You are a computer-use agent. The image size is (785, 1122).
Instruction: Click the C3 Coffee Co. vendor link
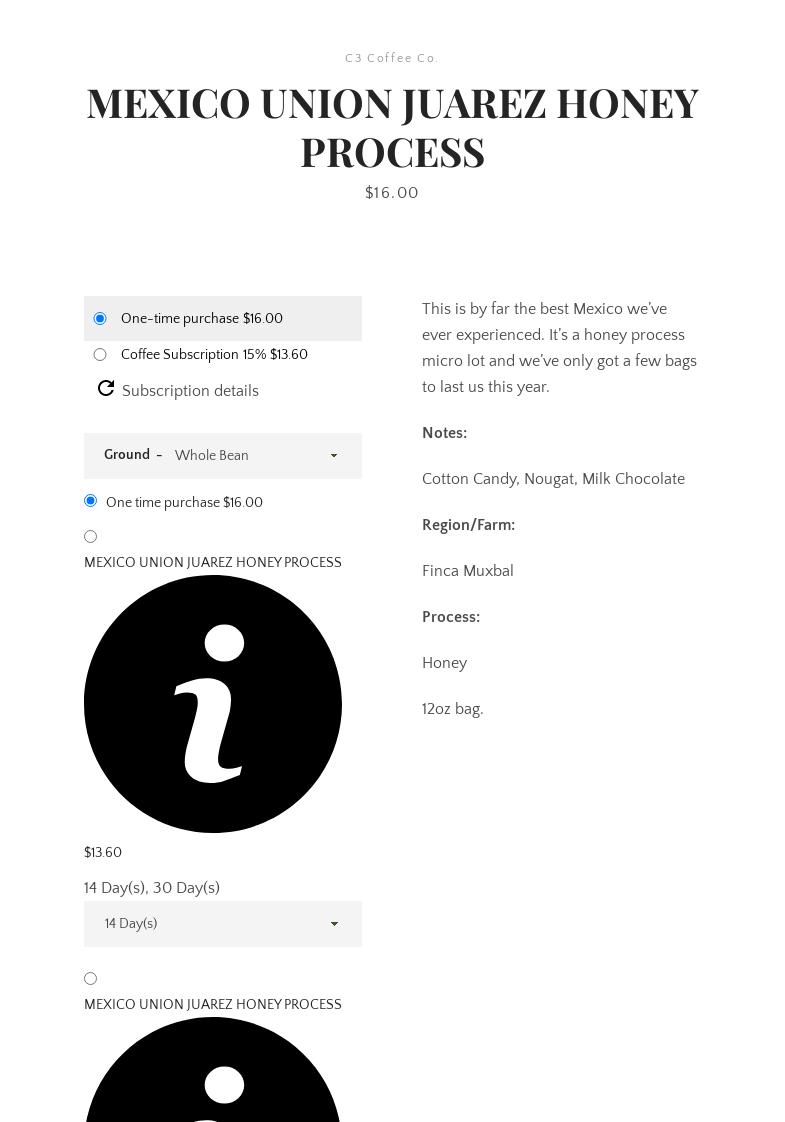392,59
